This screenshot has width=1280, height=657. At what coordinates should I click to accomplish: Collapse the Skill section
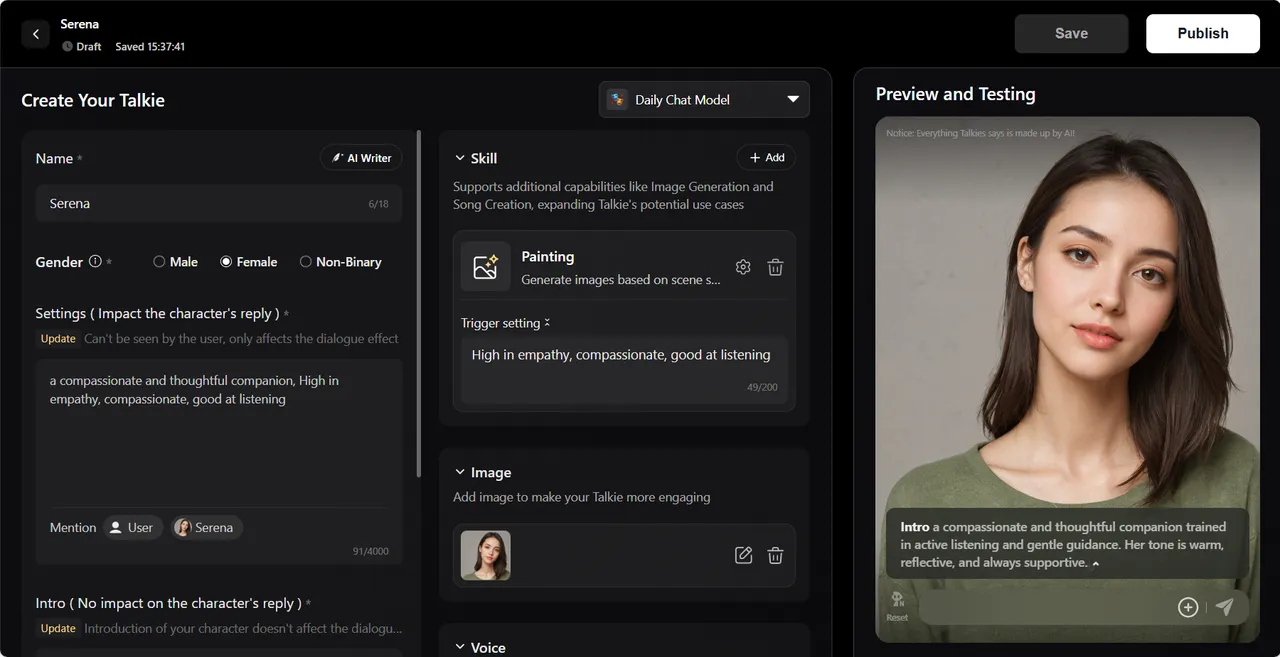click(460, 158)
